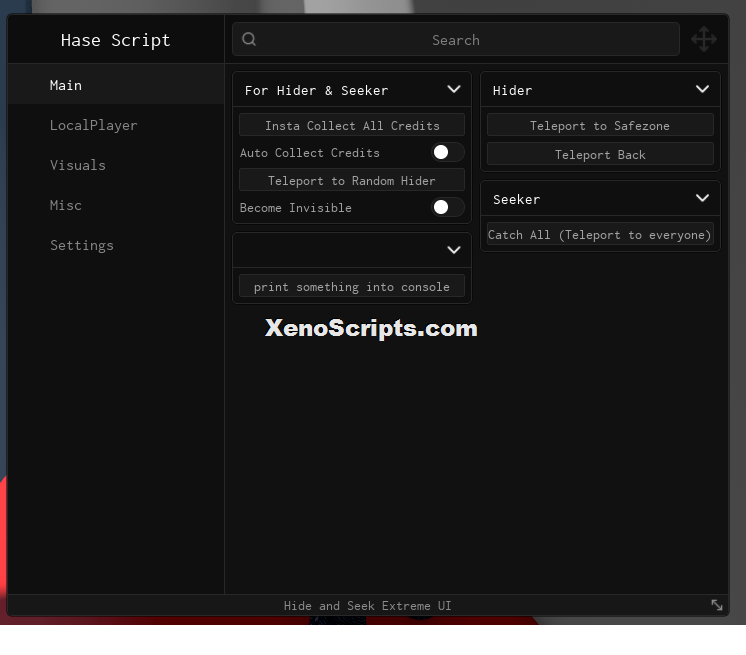Click Catch All teleport to everyone button
746x655 pixels.
(x=600, y=234)
